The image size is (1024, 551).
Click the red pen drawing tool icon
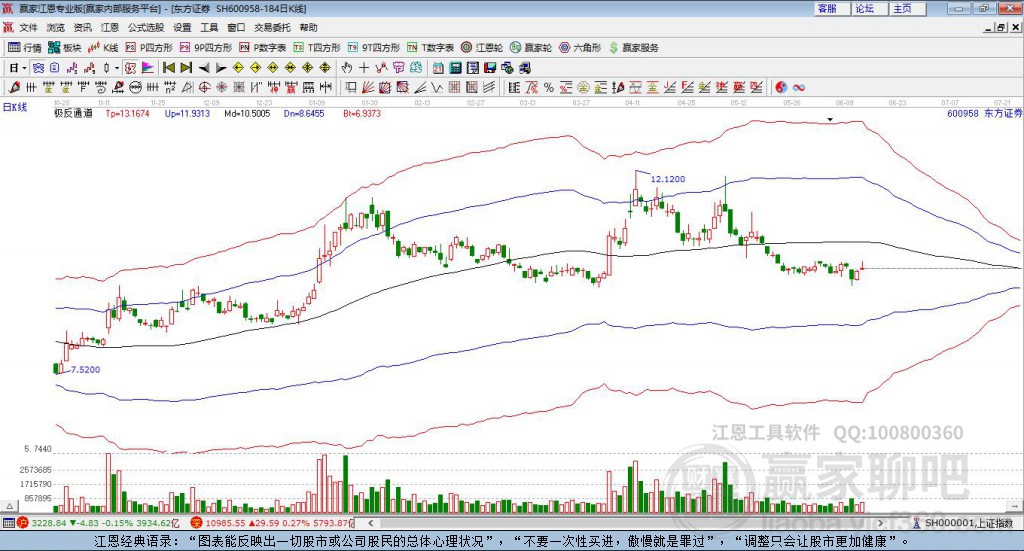(x=14, y=87)
